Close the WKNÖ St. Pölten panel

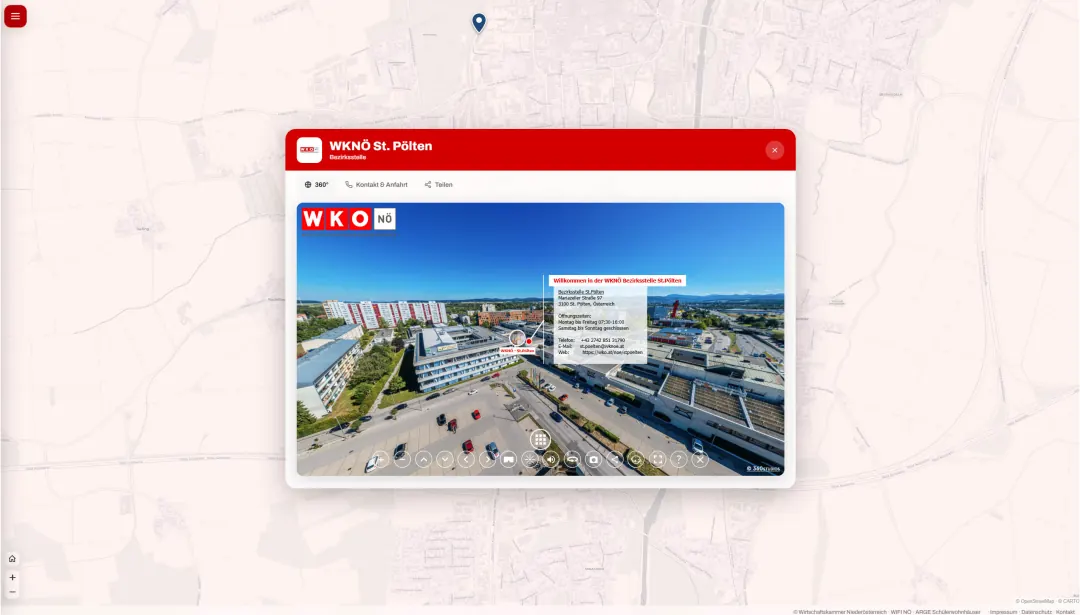[774, 150]
